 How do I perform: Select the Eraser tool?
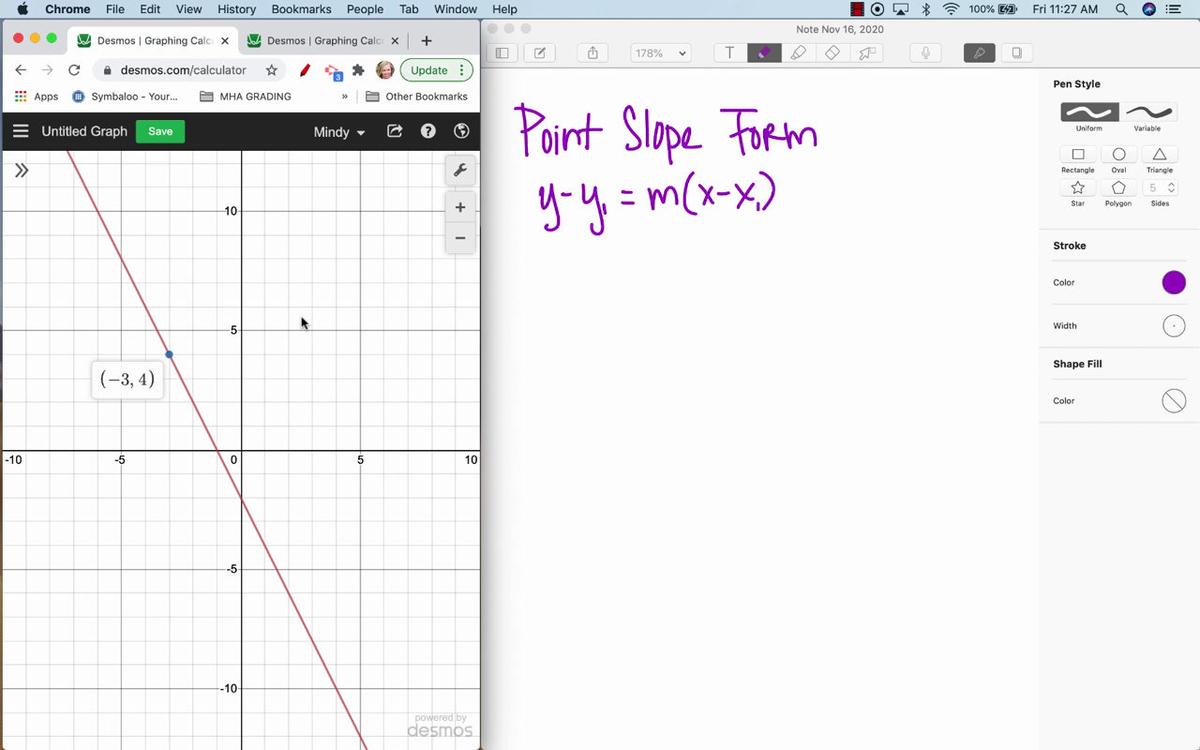click(x=831, y=52)
